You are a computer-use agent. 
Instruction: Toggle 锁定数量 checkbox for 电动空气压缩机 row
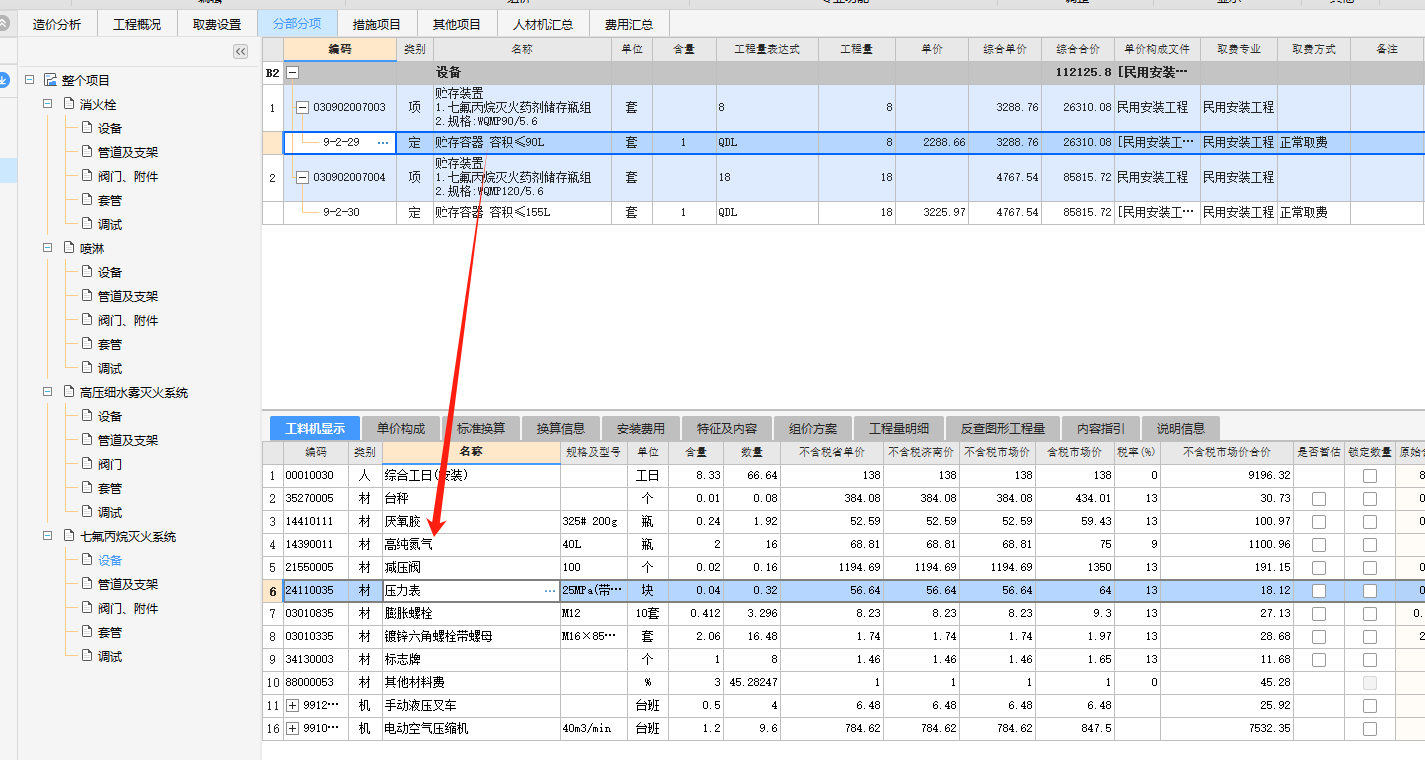tap(1369, 728)
